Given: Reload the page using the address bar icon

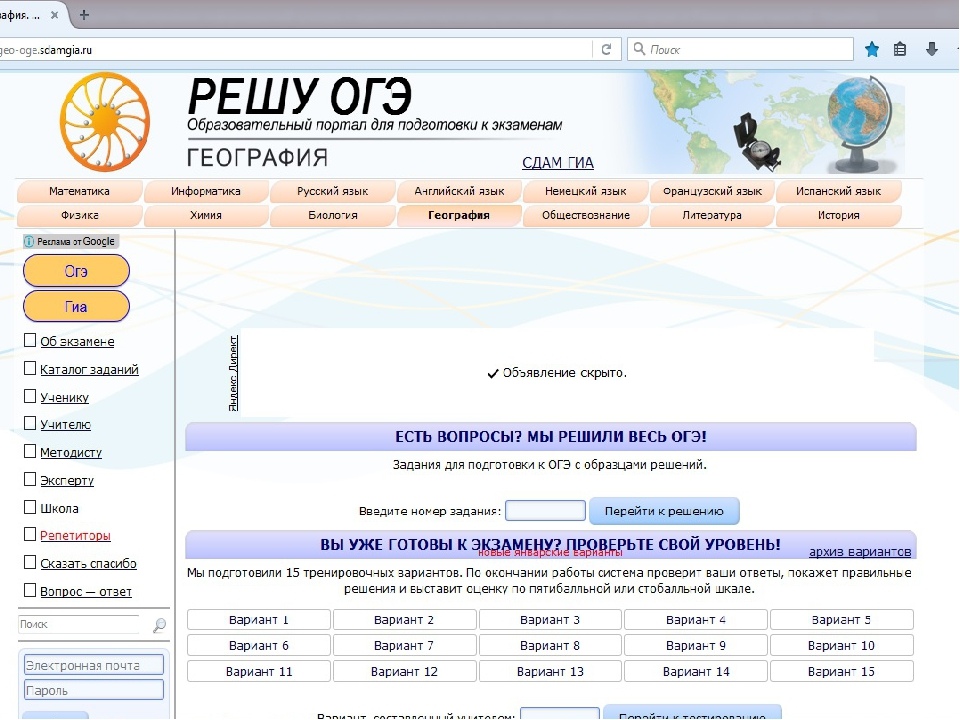Looking at the screenshot, I should point(606,49).
